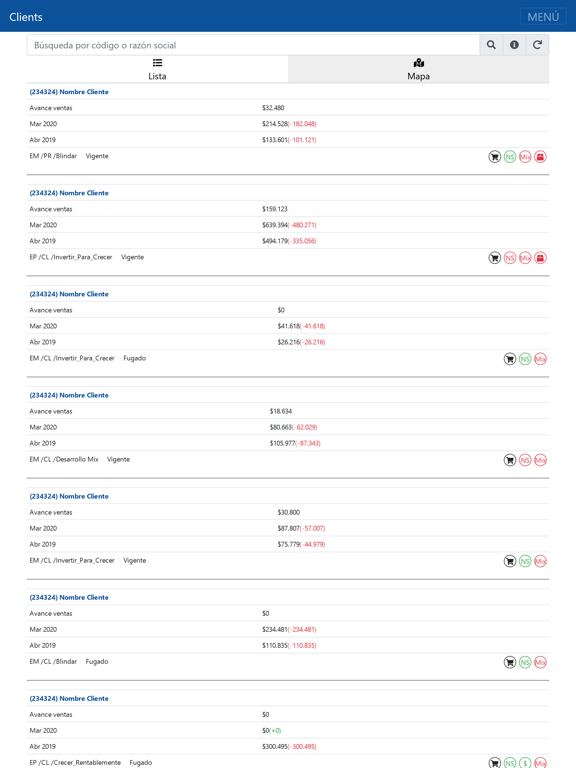Click NS icon in EM /CL /Invertir_Para_Crecer Vigente row

(525, 561)
